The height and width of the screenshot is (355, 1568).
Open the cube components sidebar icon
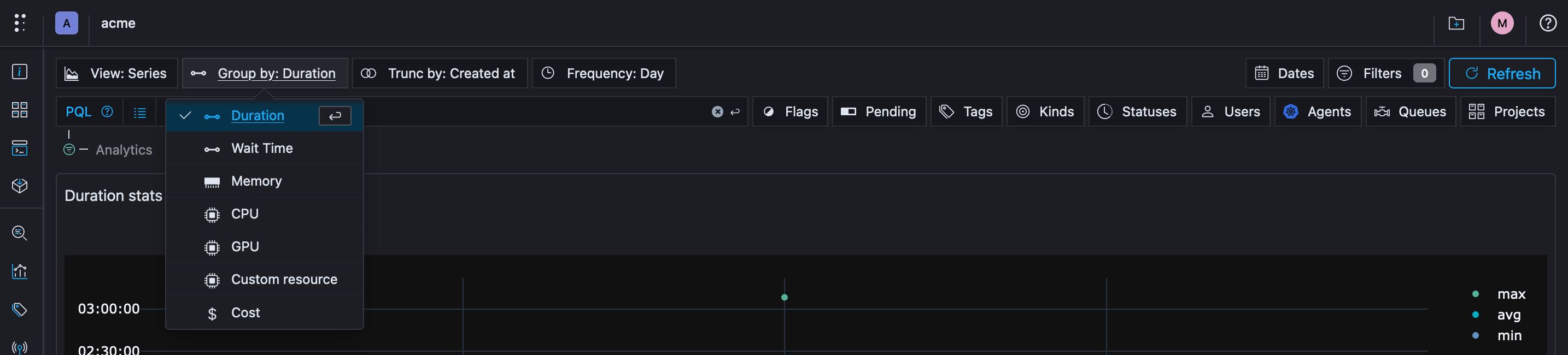20,185
